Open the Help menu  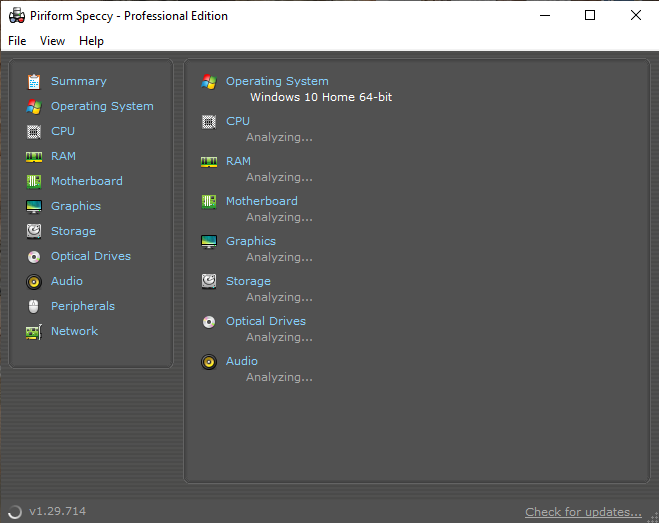pos(91,41)
